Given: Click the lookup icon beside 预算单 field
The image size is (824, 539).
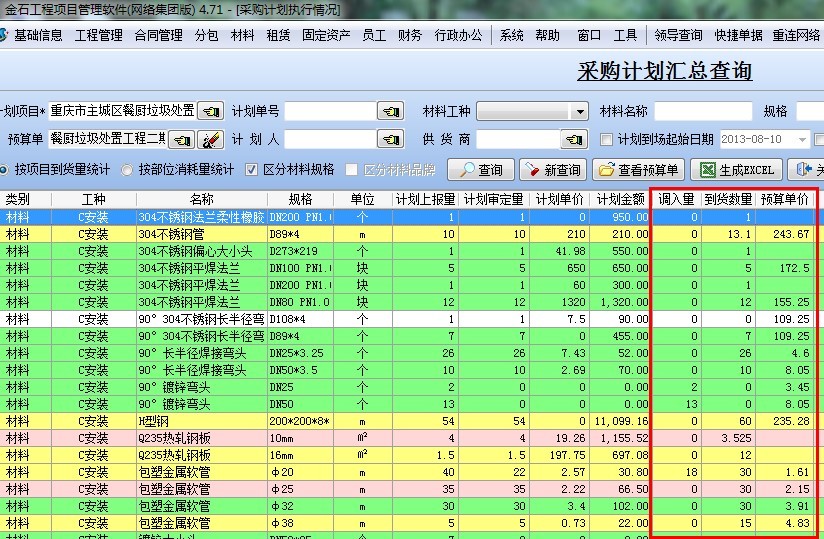Looking at the screenshot, I should click(181, 139).
